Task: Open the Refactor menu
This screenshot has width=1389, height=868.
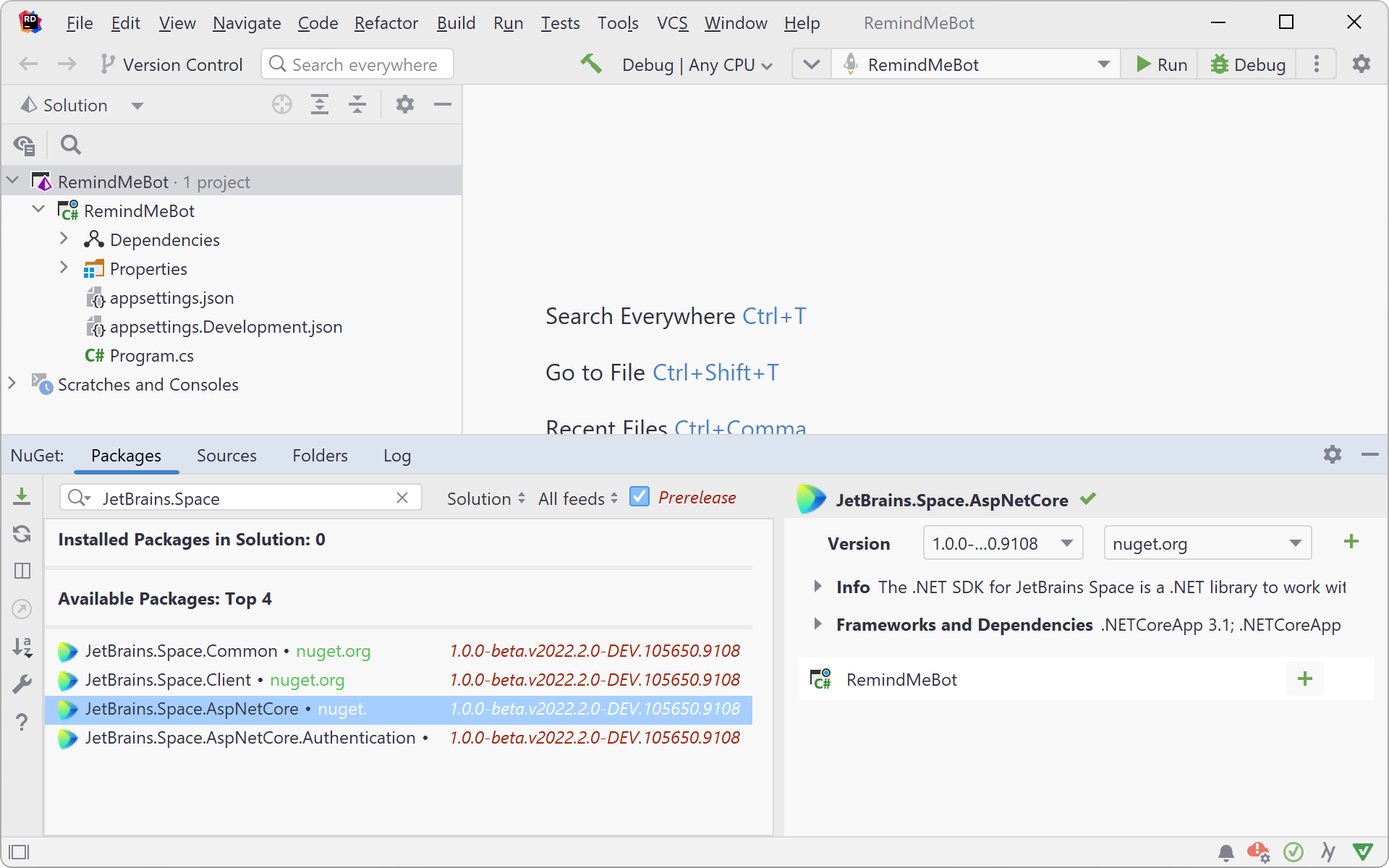Action: [x=386, y=23]
